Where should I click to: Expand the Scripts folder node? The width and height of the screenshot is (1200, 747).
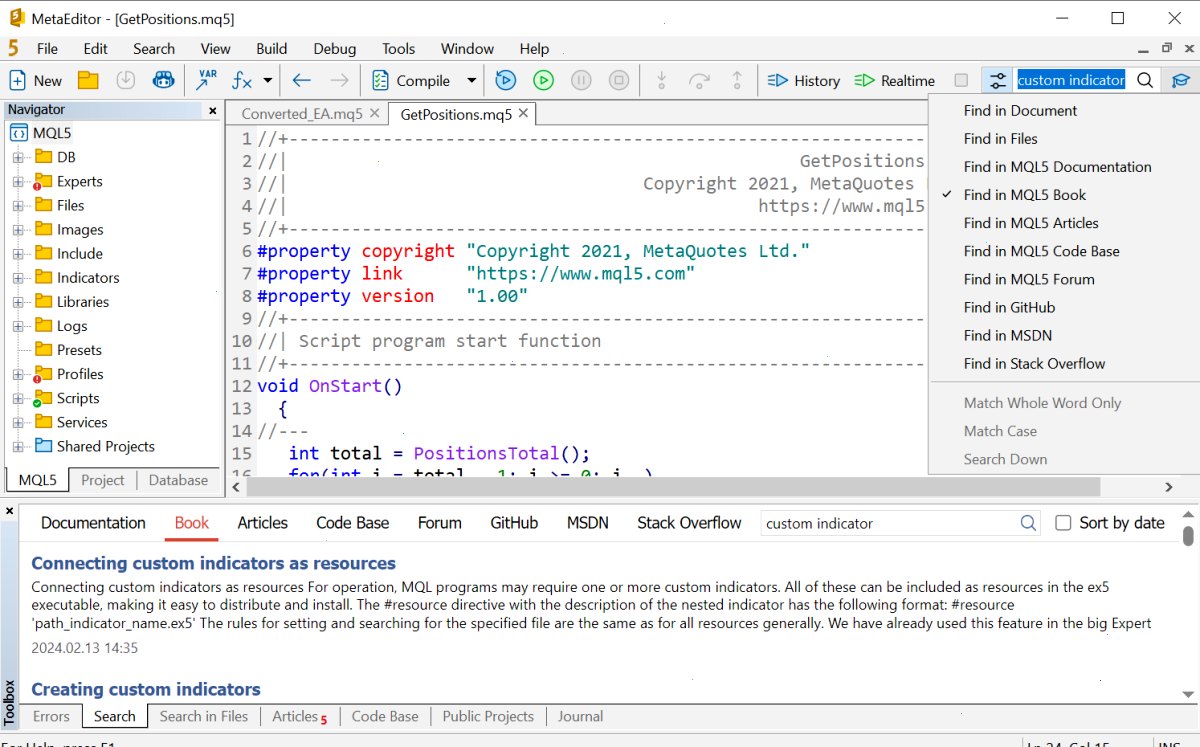(17, 398)
